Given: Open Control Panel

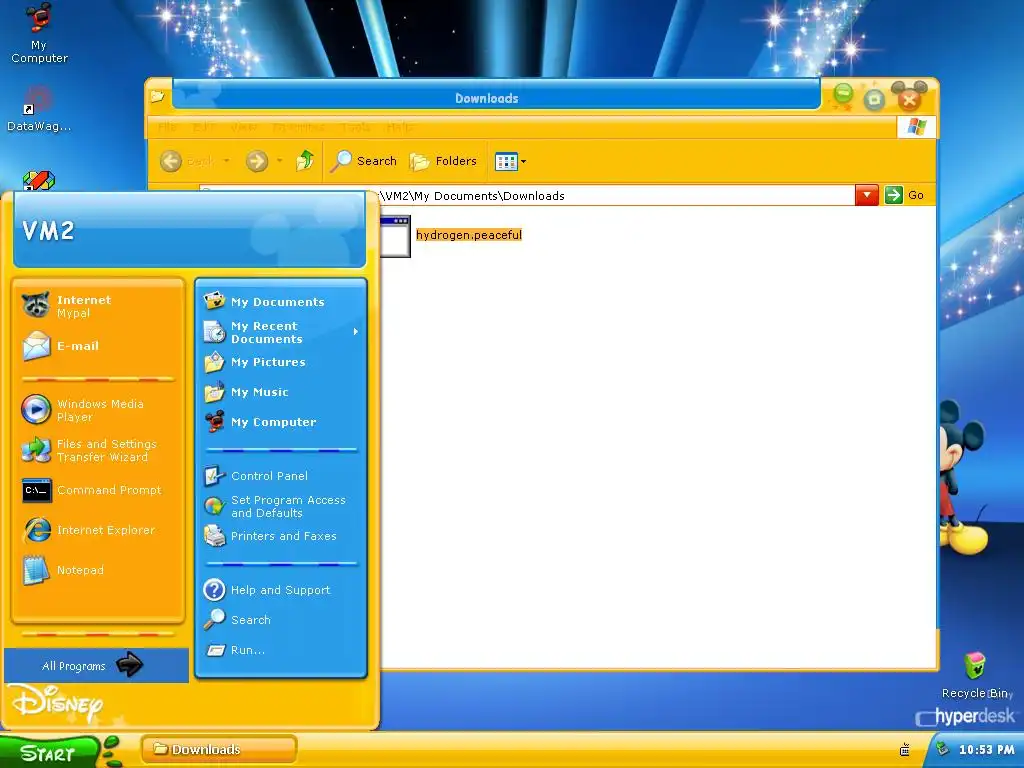Looking at the screenshot, I should 281,476.
